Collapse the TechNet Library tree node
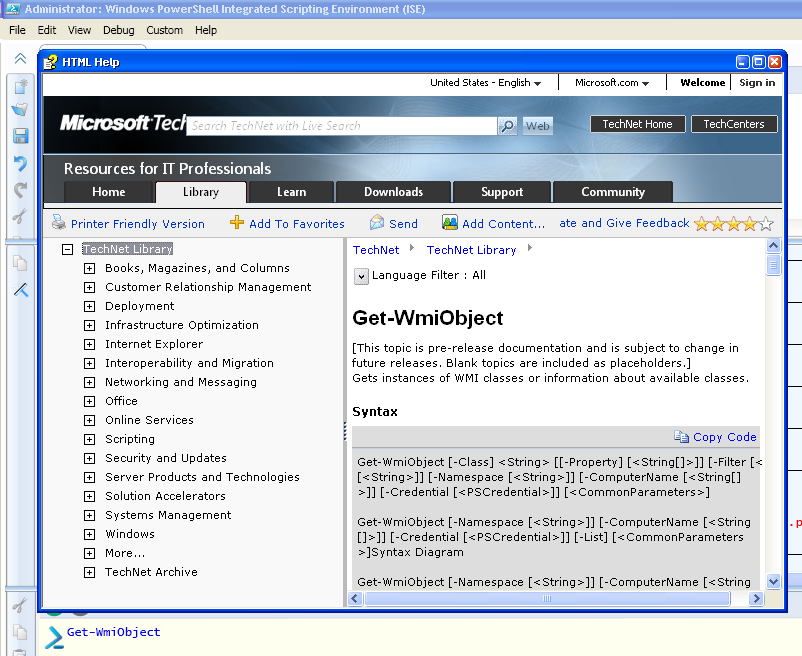 tap(67, 250)
